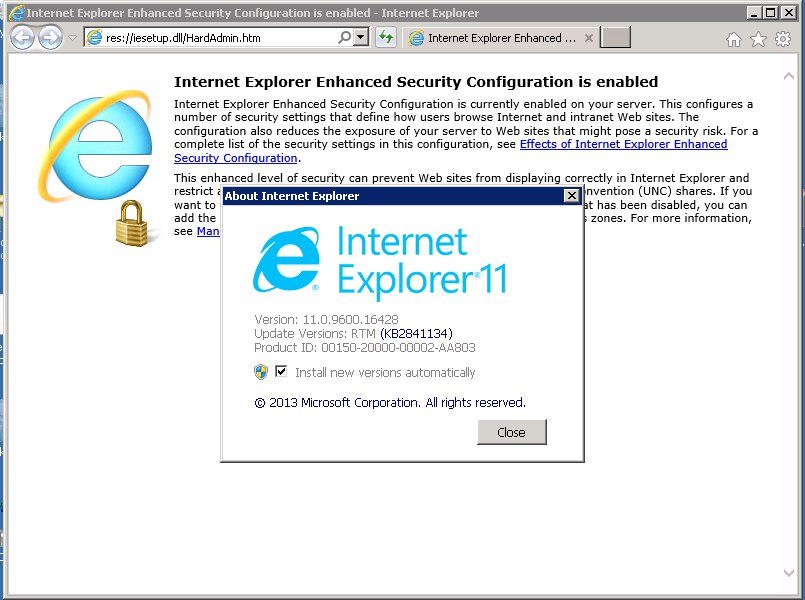The width and height of the screenshot is (805, 600).
Task: Go back with the Back arrow button
Action: tap(22, 37)
